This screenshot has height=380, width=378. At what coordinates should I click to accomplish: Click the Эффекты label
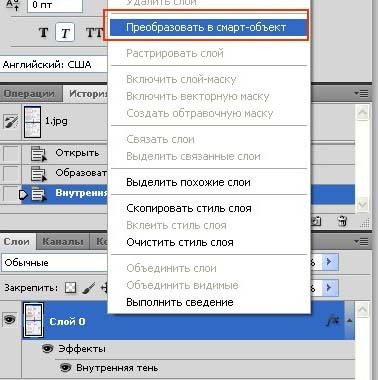click(x=82, y=349)
